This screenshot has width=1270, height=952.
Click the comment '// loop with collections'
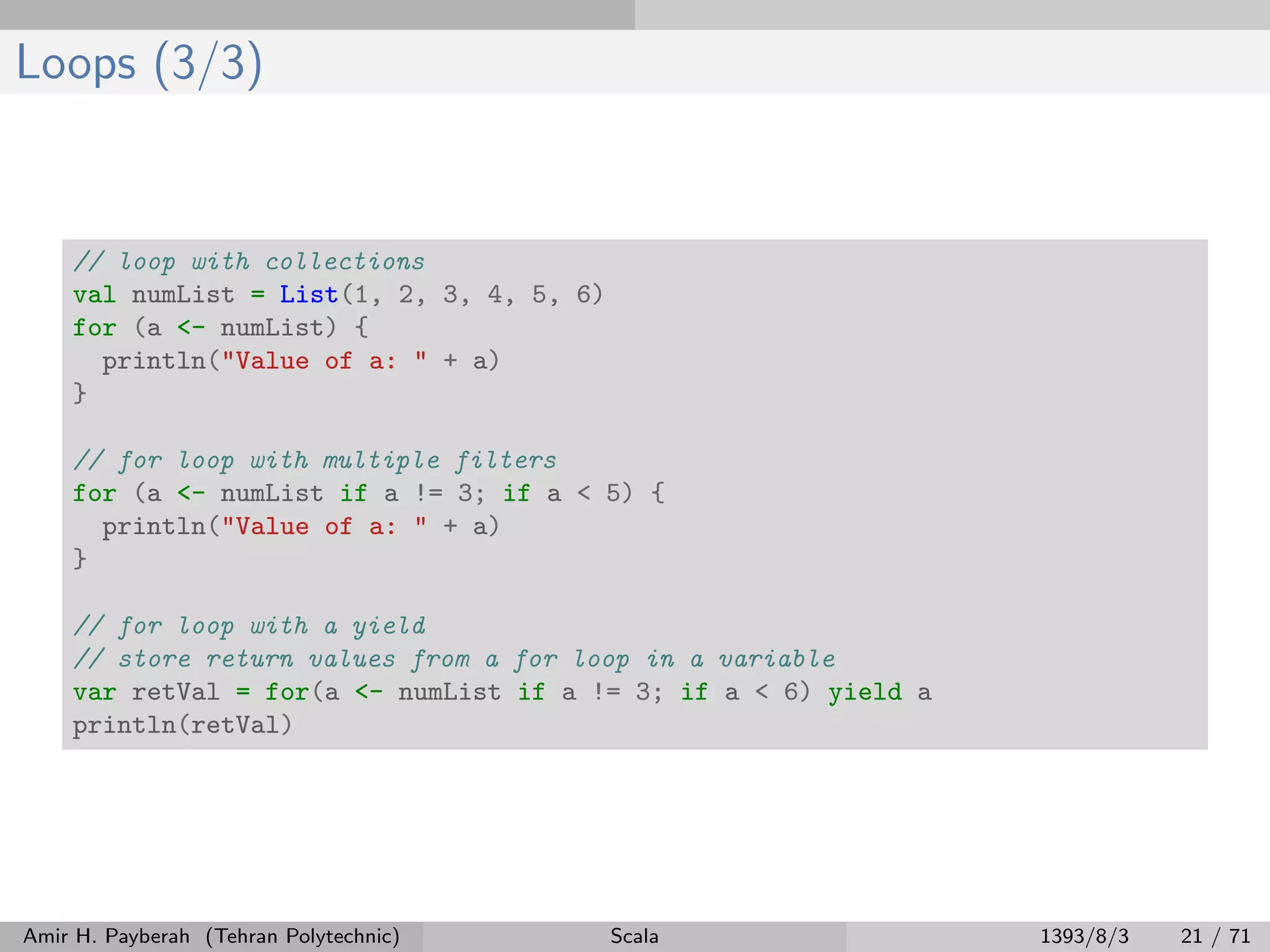click(x=249, y=262)
